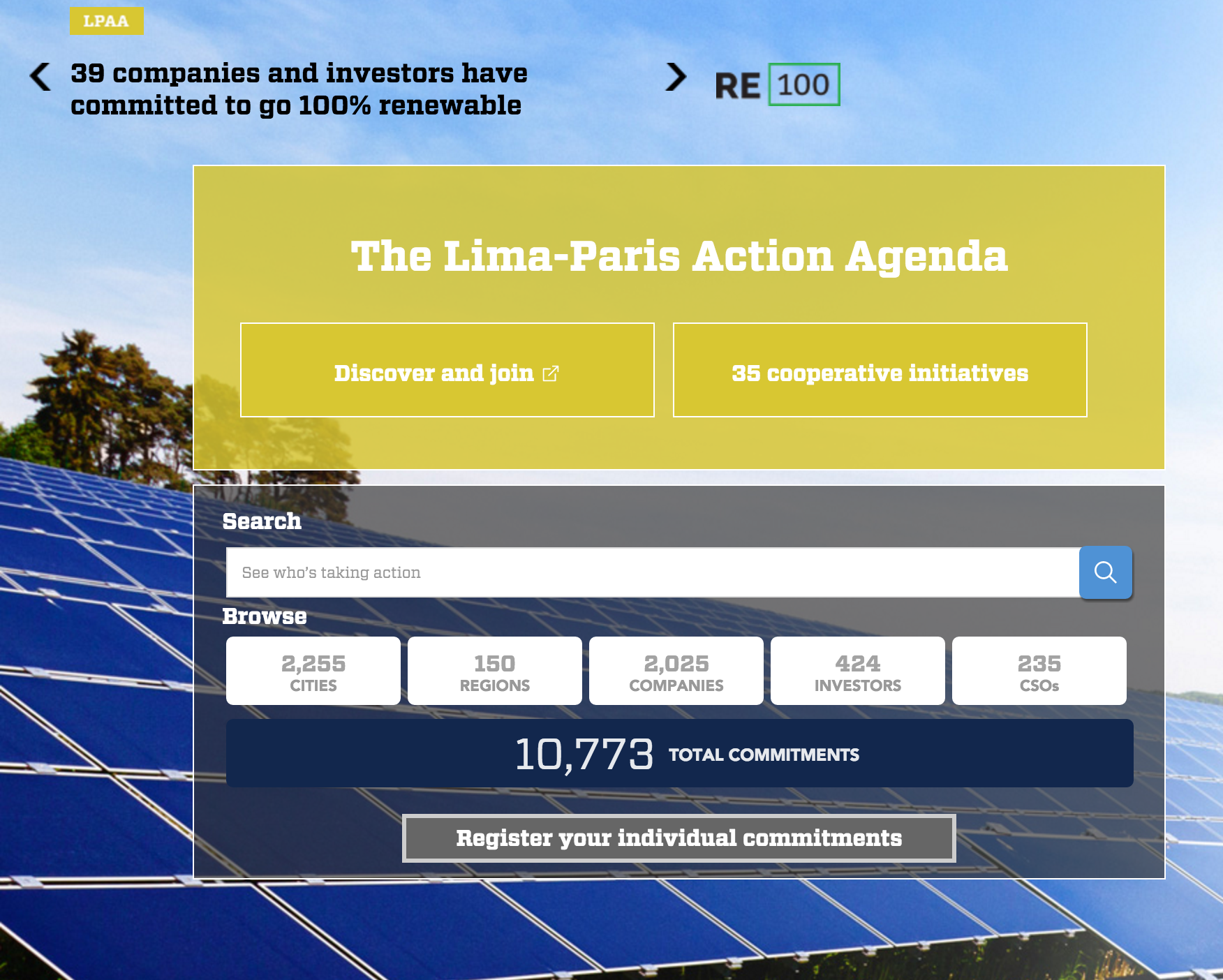Click Register your individual commitments
This screenshot has height=980, width=1223.
pyautogui.click(x=679, y=838)
